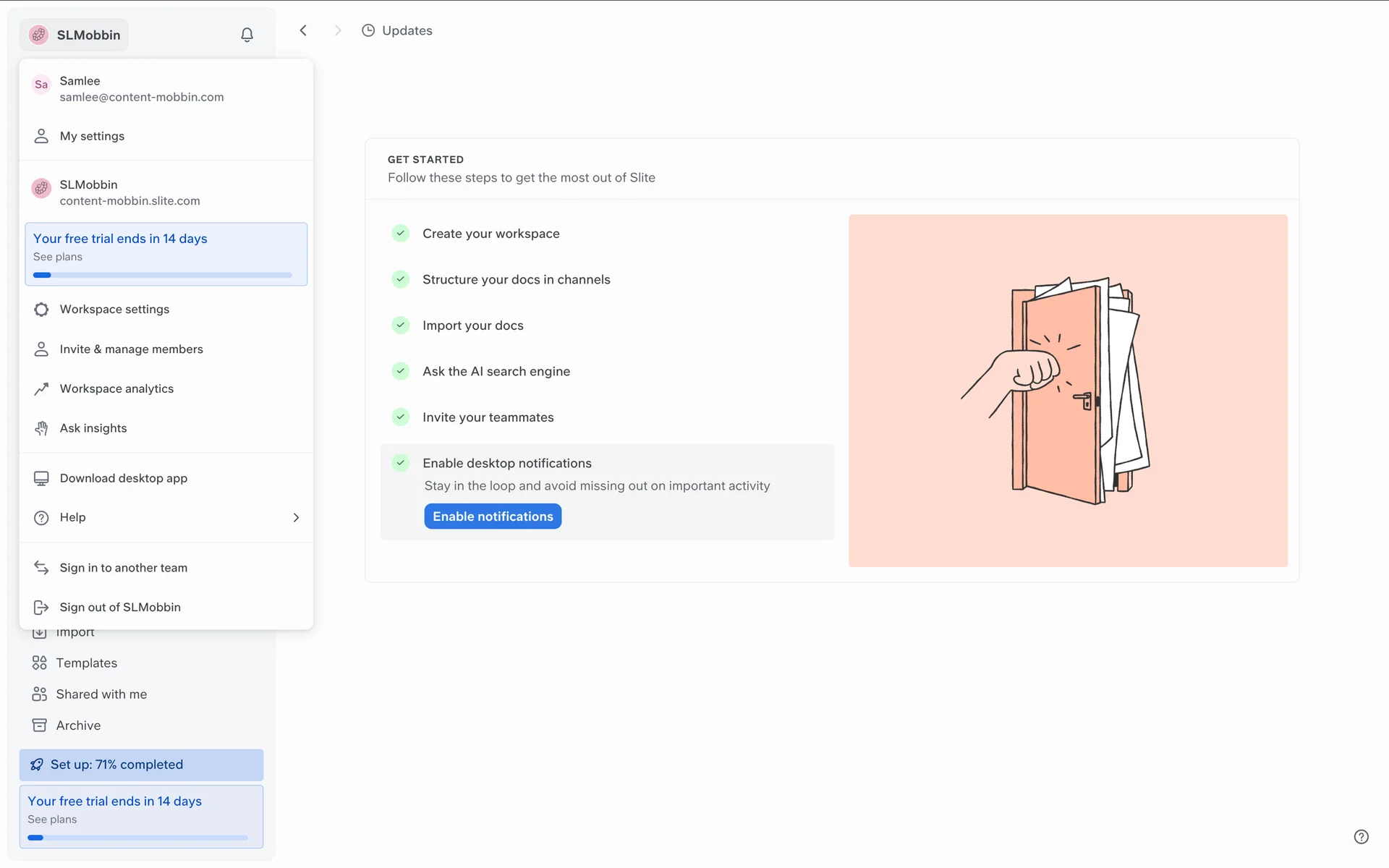
Task: Expand the Ask the AI search engine step
Action: click(496, 371)
